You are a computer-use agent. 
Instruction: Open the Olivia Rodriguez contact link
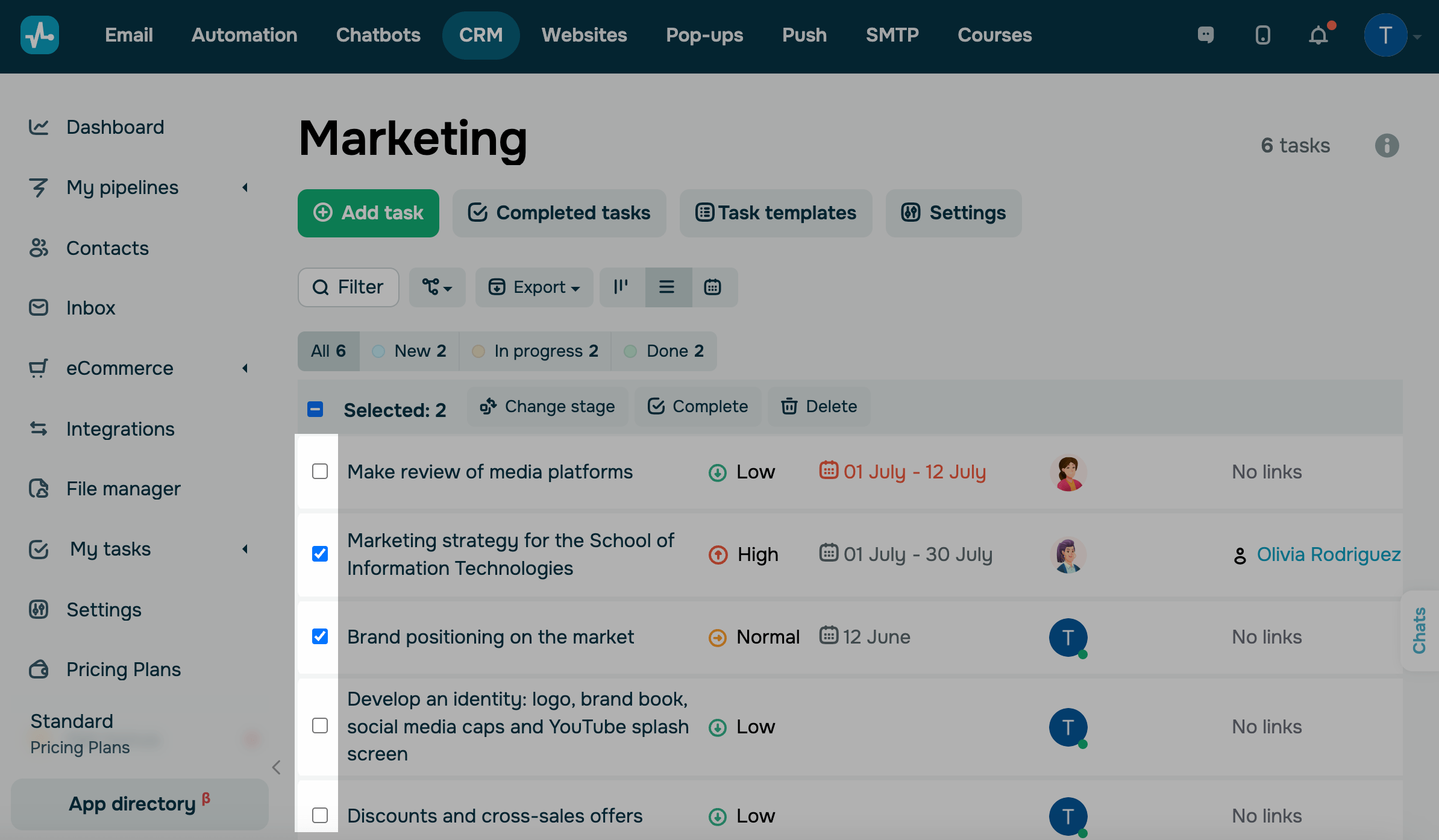point(1328,554)
